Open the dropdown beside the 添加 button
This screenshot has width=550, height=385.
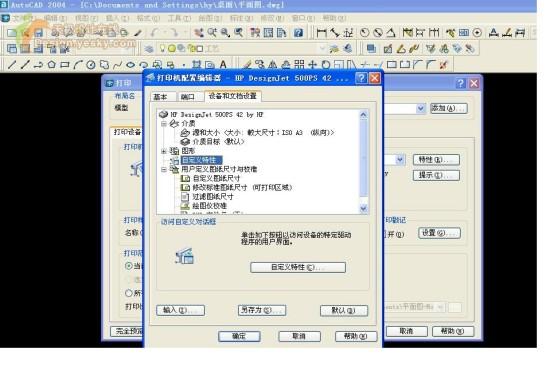pos(421,108)
